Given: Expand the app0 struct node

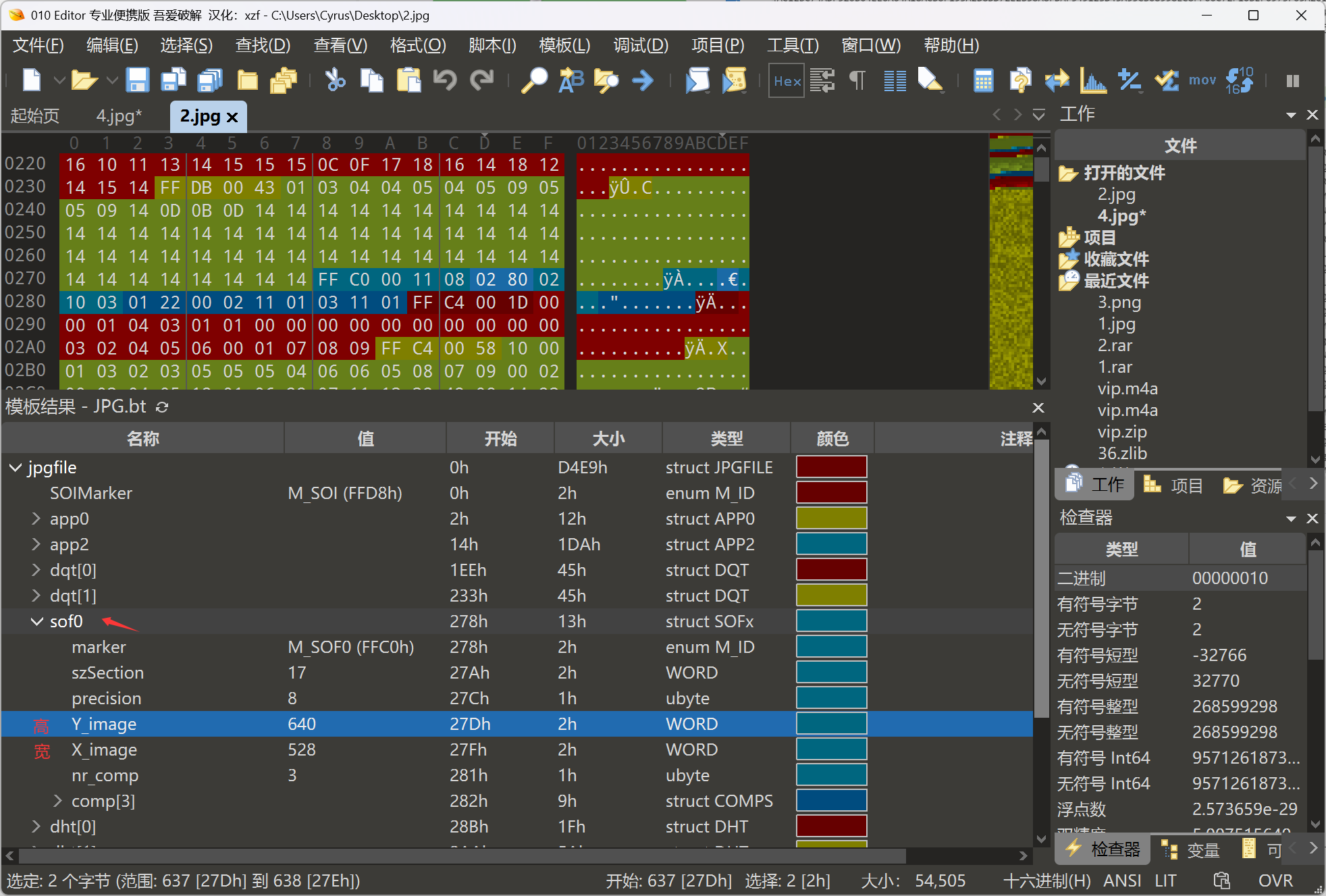Looking at the screenshot, I should click(36, 519).
